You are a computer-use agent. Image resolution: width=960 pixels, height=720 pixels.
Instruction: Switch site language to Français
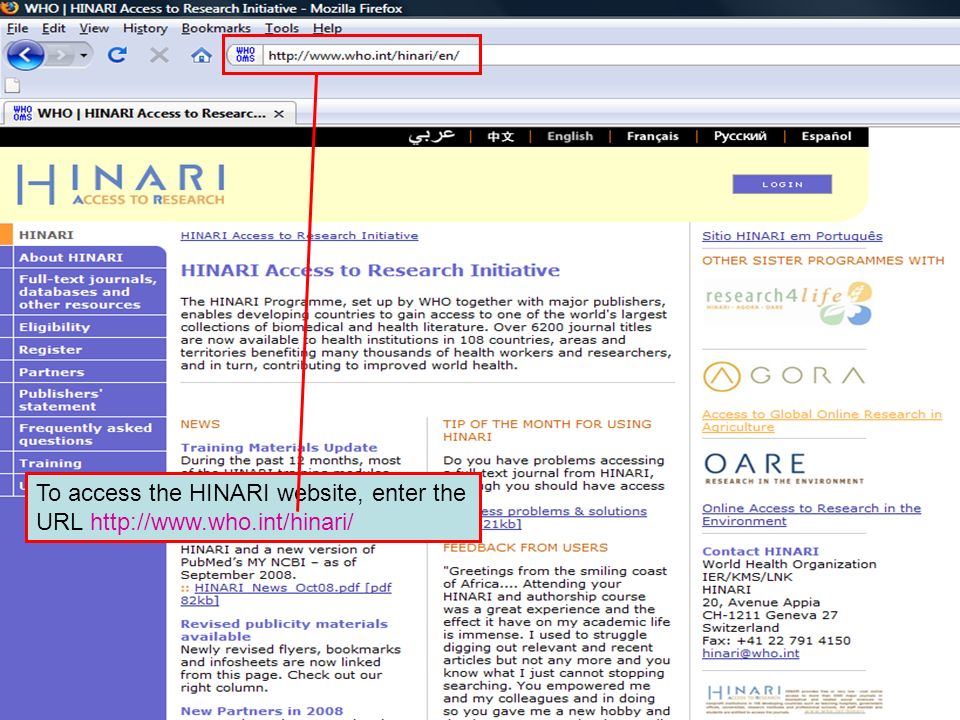point(653,137)
